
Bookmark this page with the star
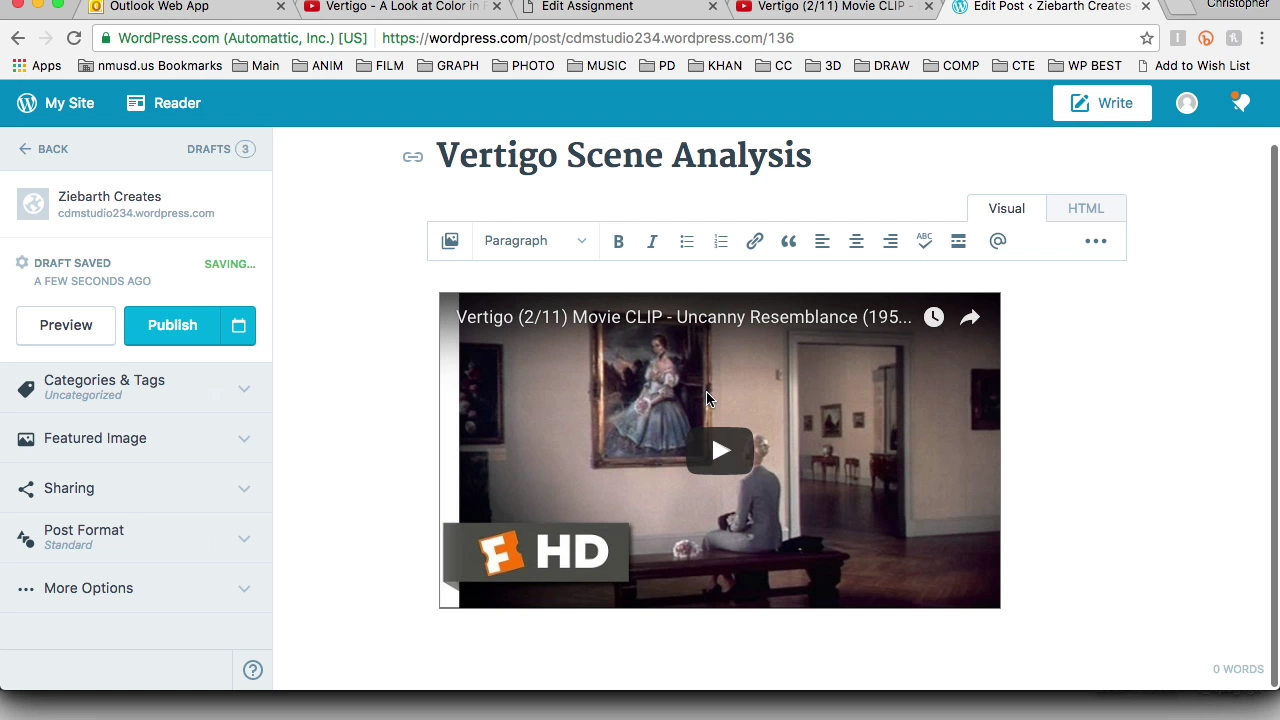(x=1147, y=38)
